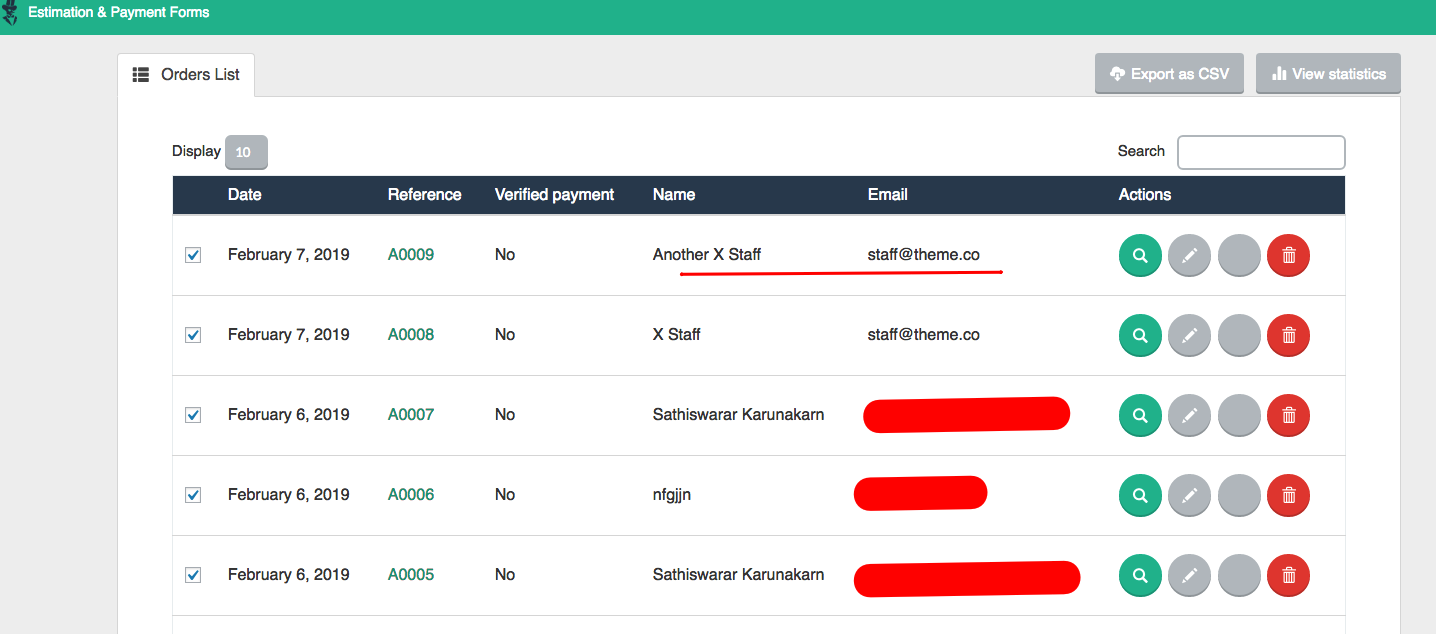The height and width of the screenshot is (634, 1436).
Task: Delete order A0007 using the trash icon
Action: point(1288,415)
